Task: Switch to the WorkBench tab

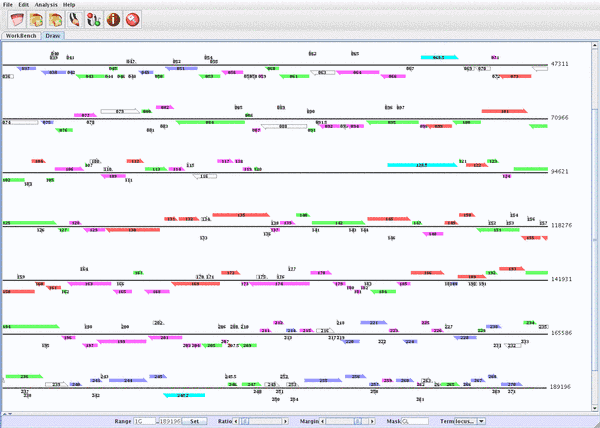Action: tap(20, 35)
